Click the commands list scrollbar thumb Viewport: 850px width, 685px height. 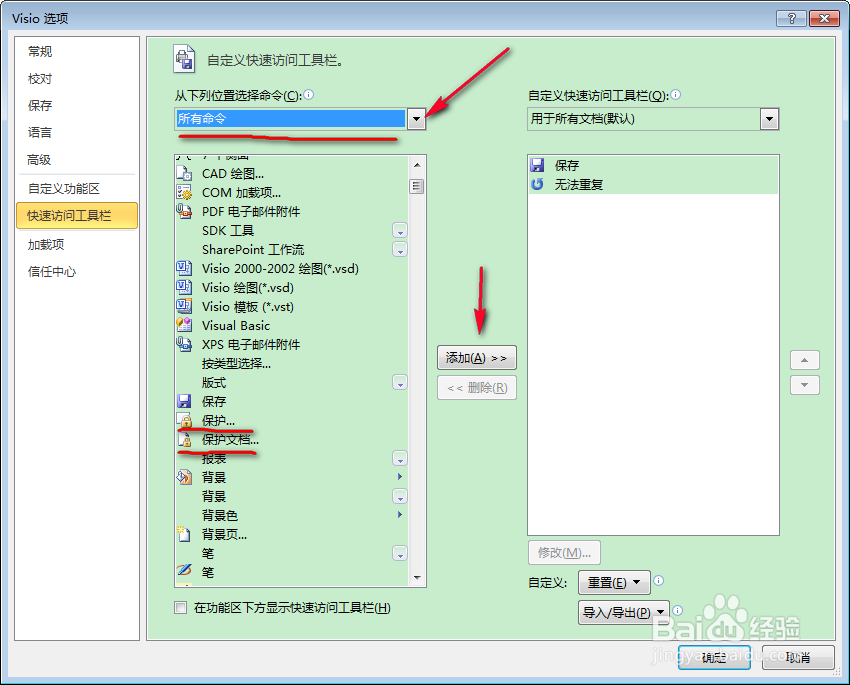tap(417, 186)
